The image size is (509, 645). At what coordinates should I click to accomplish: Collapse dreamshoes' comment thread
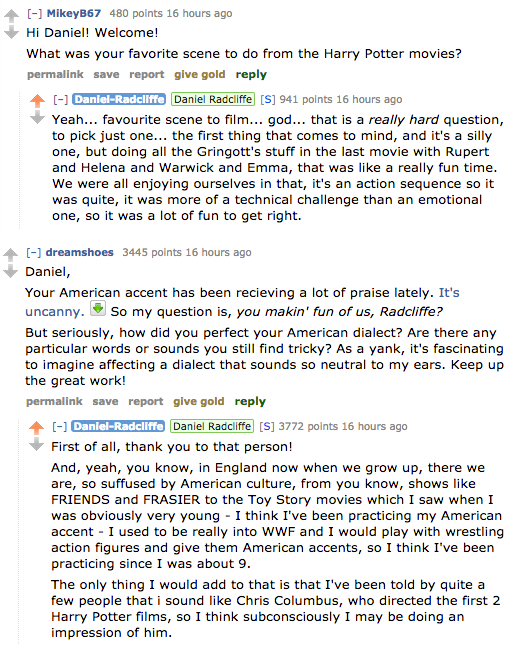coord(34,252)
